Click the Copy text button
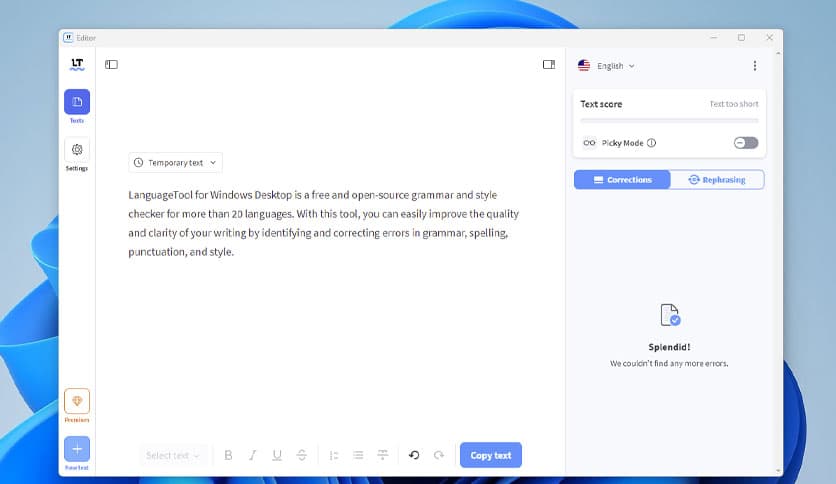Screen dimensions: 836x484 click(x=491, y=455)
